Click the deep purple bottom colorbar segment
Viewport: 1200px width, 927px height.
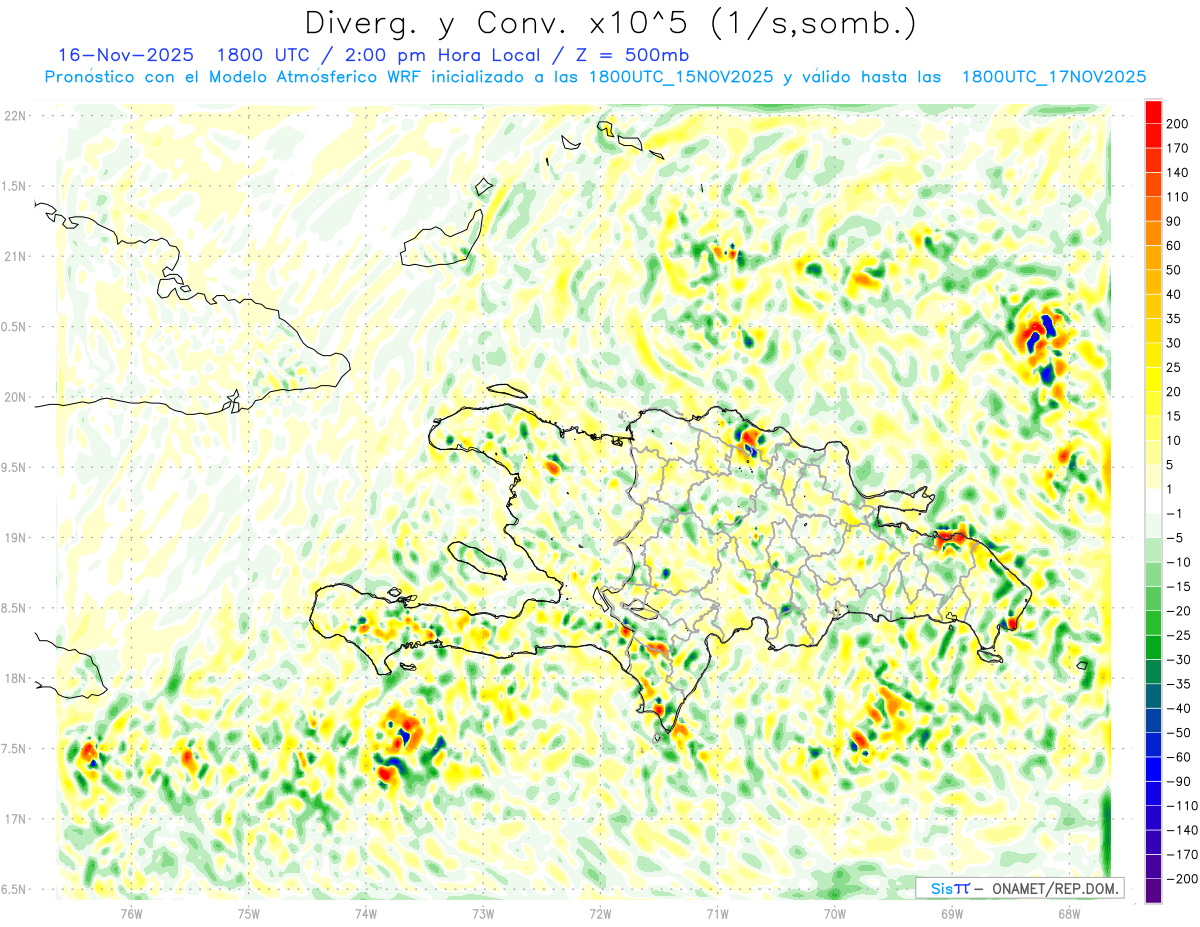[x=1153, y=891]
